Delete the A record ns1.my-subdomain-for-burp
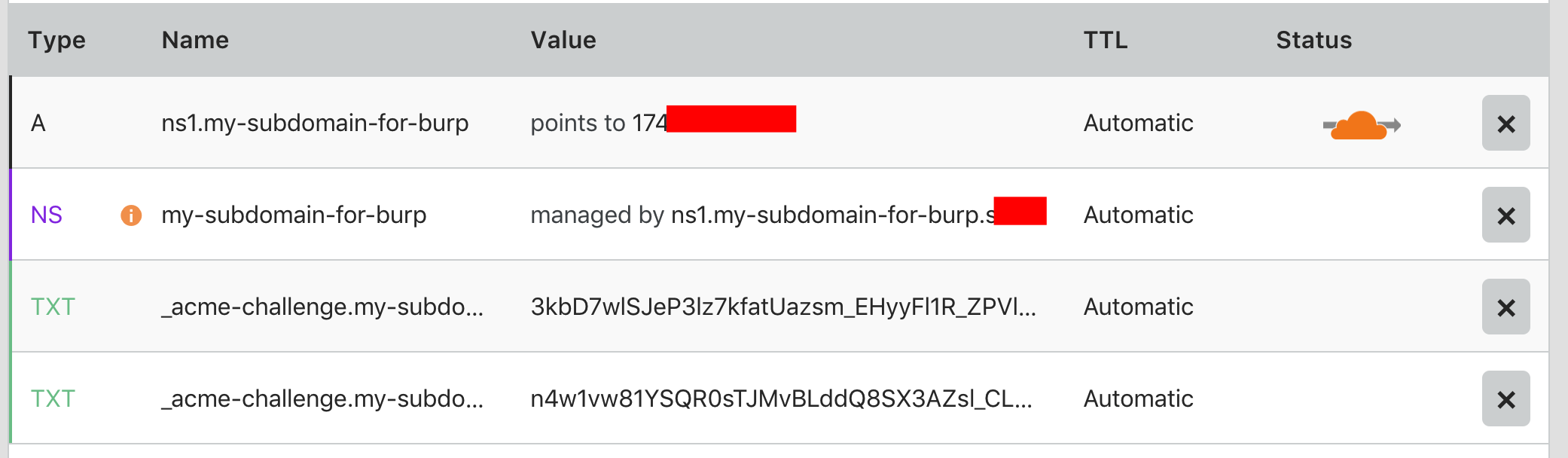 1505,123
